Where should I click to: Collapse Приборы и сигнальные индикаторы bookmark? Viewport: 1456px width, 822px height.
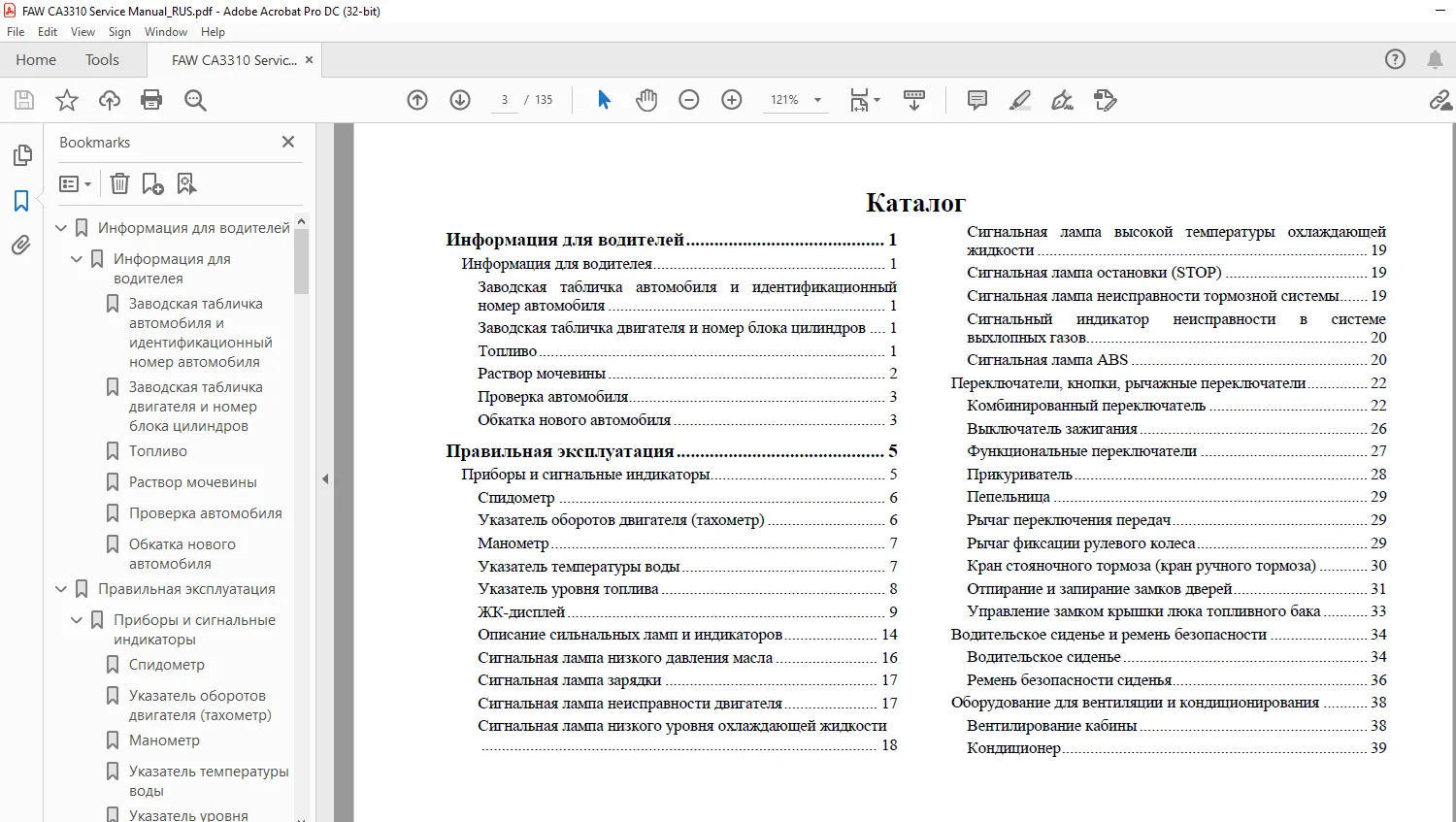coord(77,620)
